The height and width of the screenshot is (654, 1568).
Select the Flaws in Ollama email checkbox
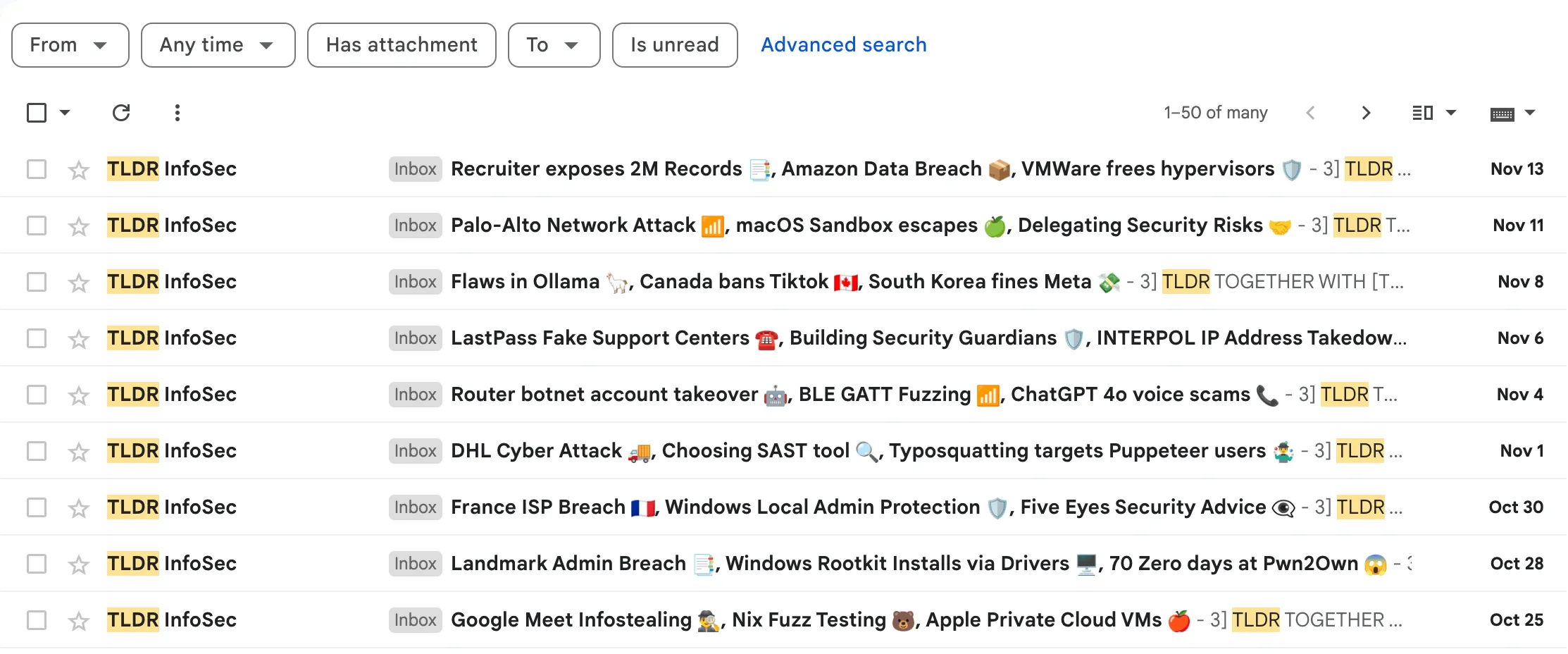(37, 282)
